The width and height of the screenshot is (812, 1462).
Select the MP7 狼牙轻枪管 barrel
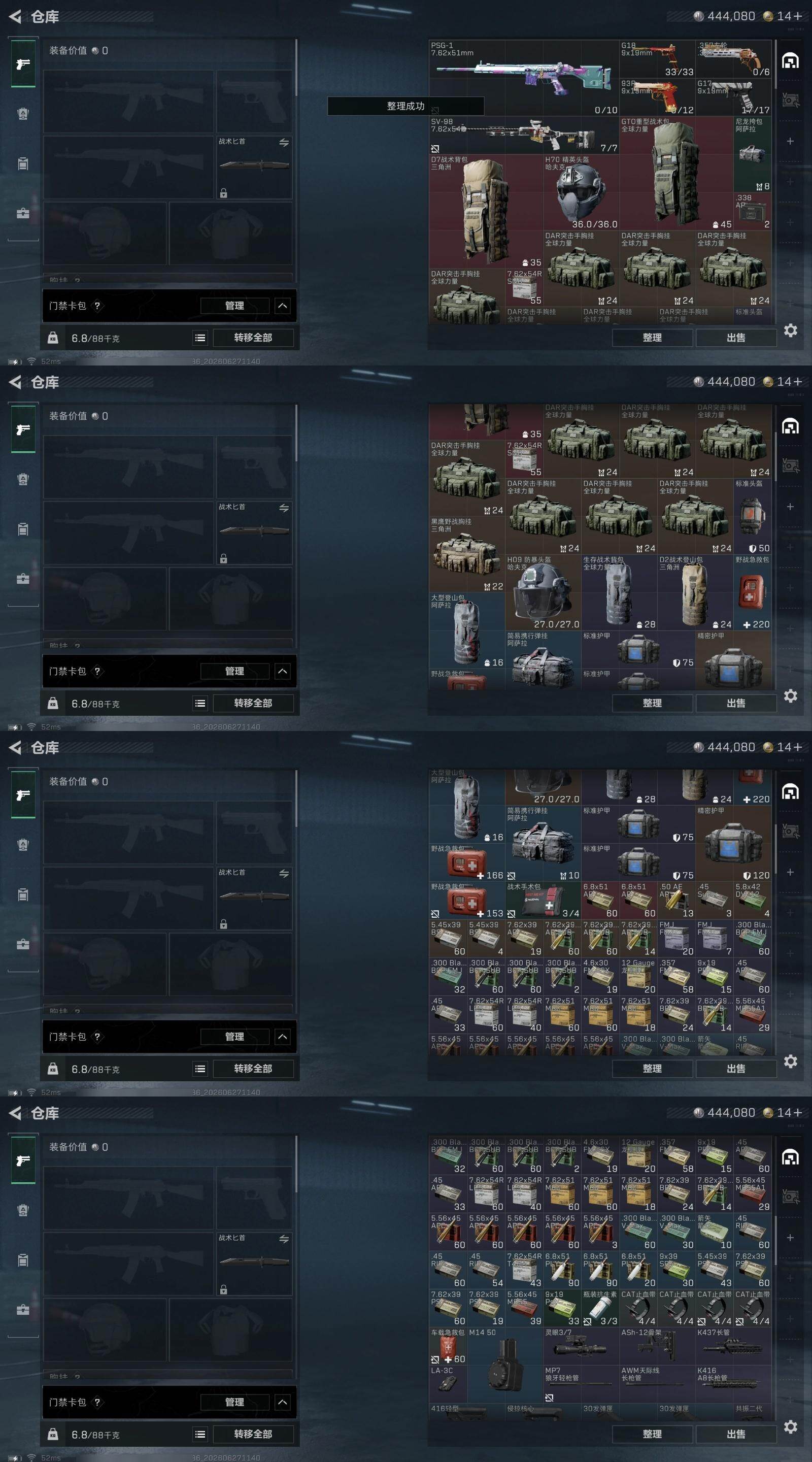(x=581, y=1385)
